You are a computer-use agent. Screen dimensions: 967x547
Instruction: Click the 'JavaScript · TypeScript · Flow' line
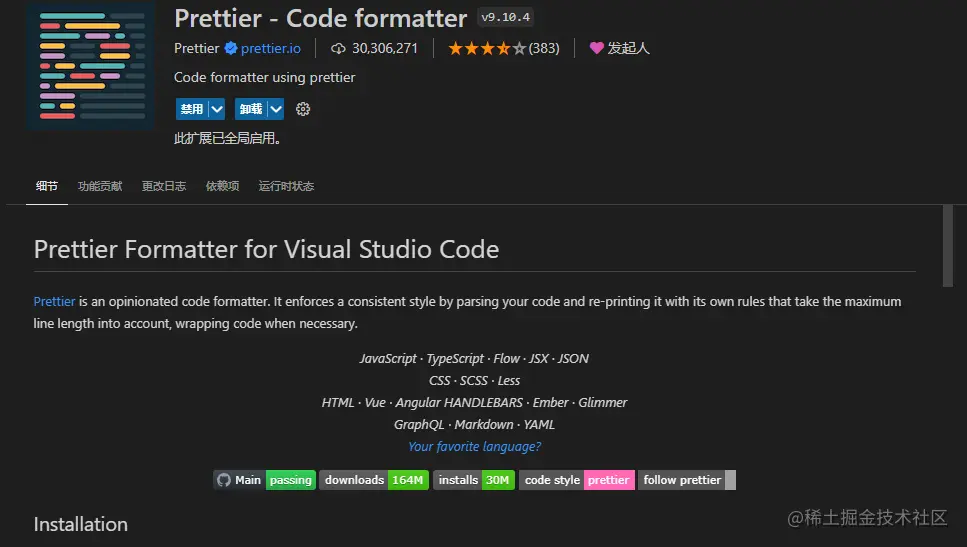(x=474, y=358)
